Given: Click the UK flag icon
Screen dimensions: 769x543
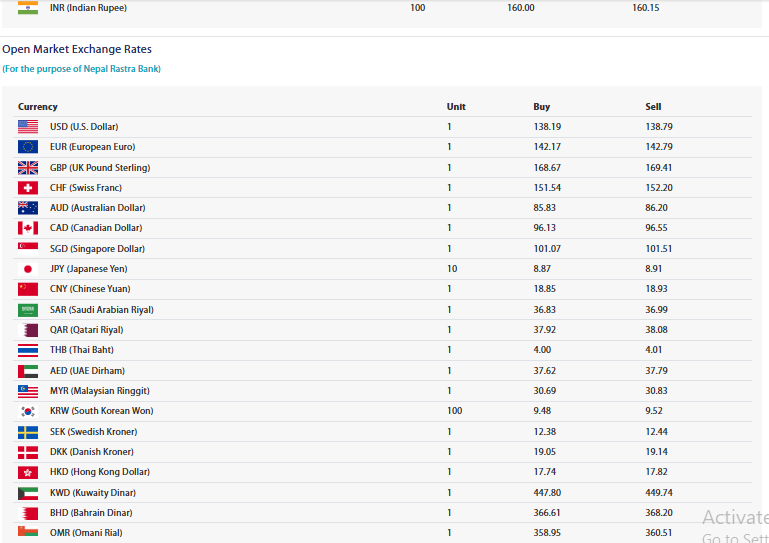Looking at the screenshot, I should point(28,168).
